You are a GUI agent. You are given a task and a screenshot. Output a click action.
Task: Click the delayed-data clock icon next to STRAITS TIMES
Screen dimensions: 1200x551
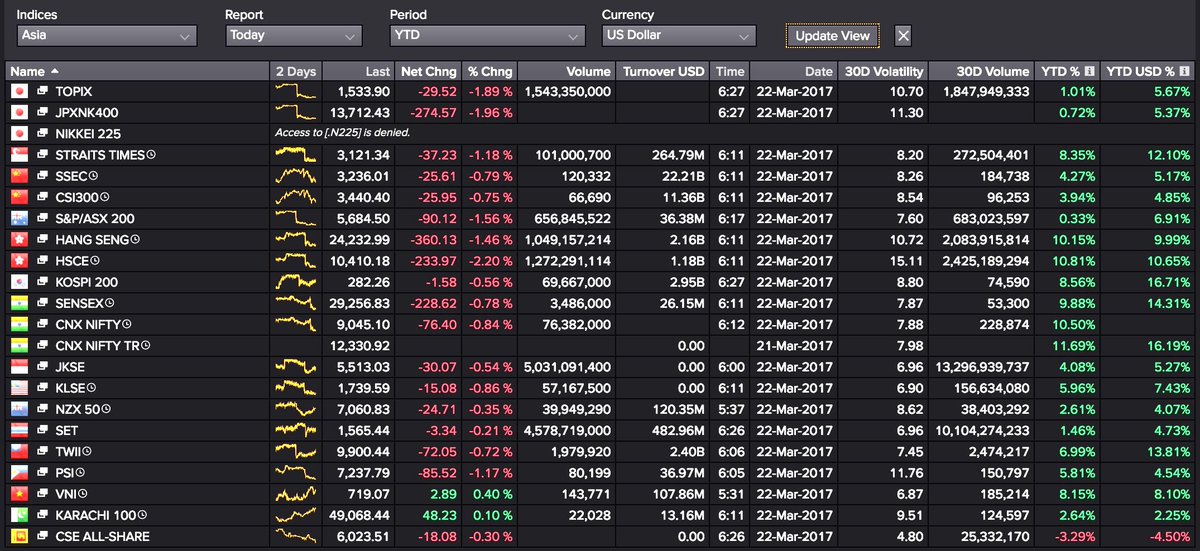tap(151, 154)
